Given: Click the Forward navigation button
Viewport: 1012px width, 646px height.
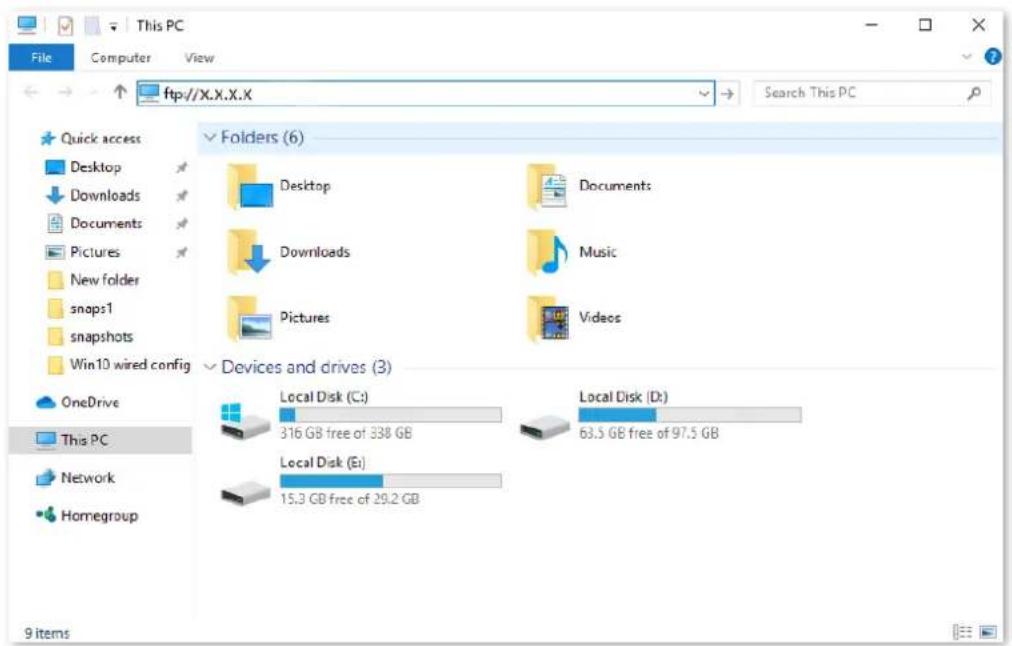Looking at the screenshot, I should tap(65, 92).
